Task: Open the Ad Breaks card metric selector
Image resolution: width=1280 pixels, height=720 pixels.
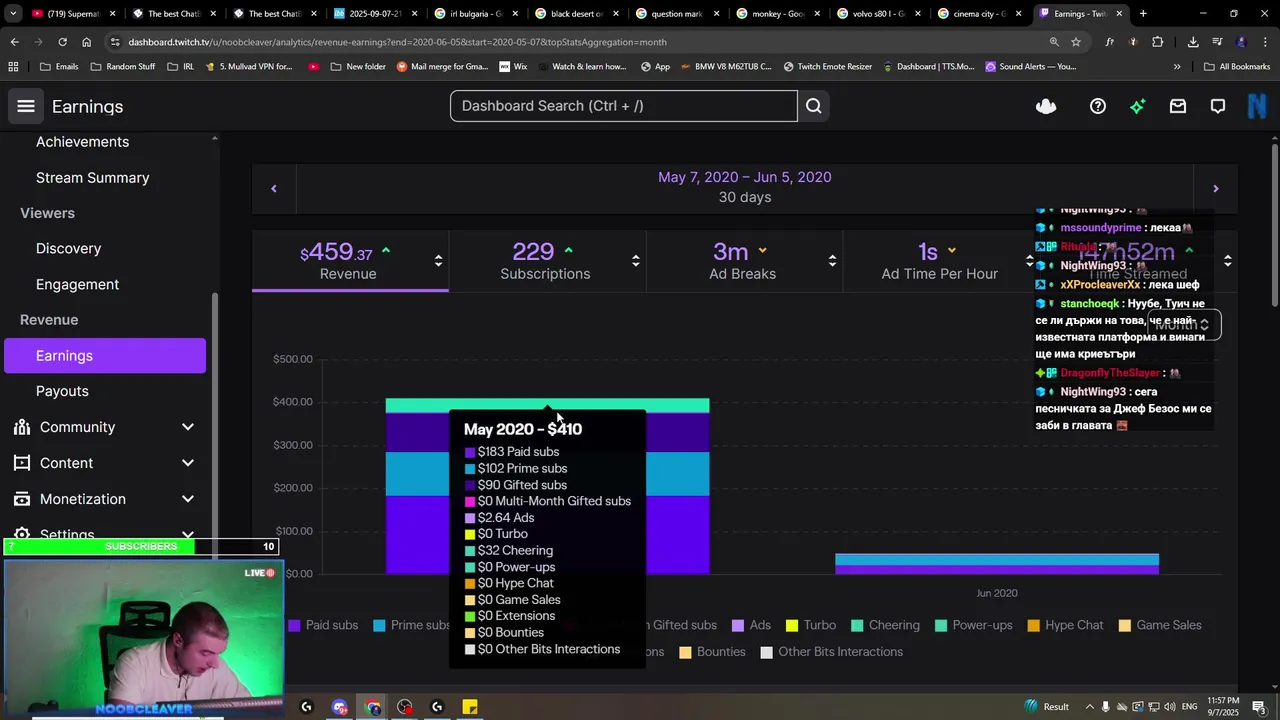Action: tap(832, 261)
